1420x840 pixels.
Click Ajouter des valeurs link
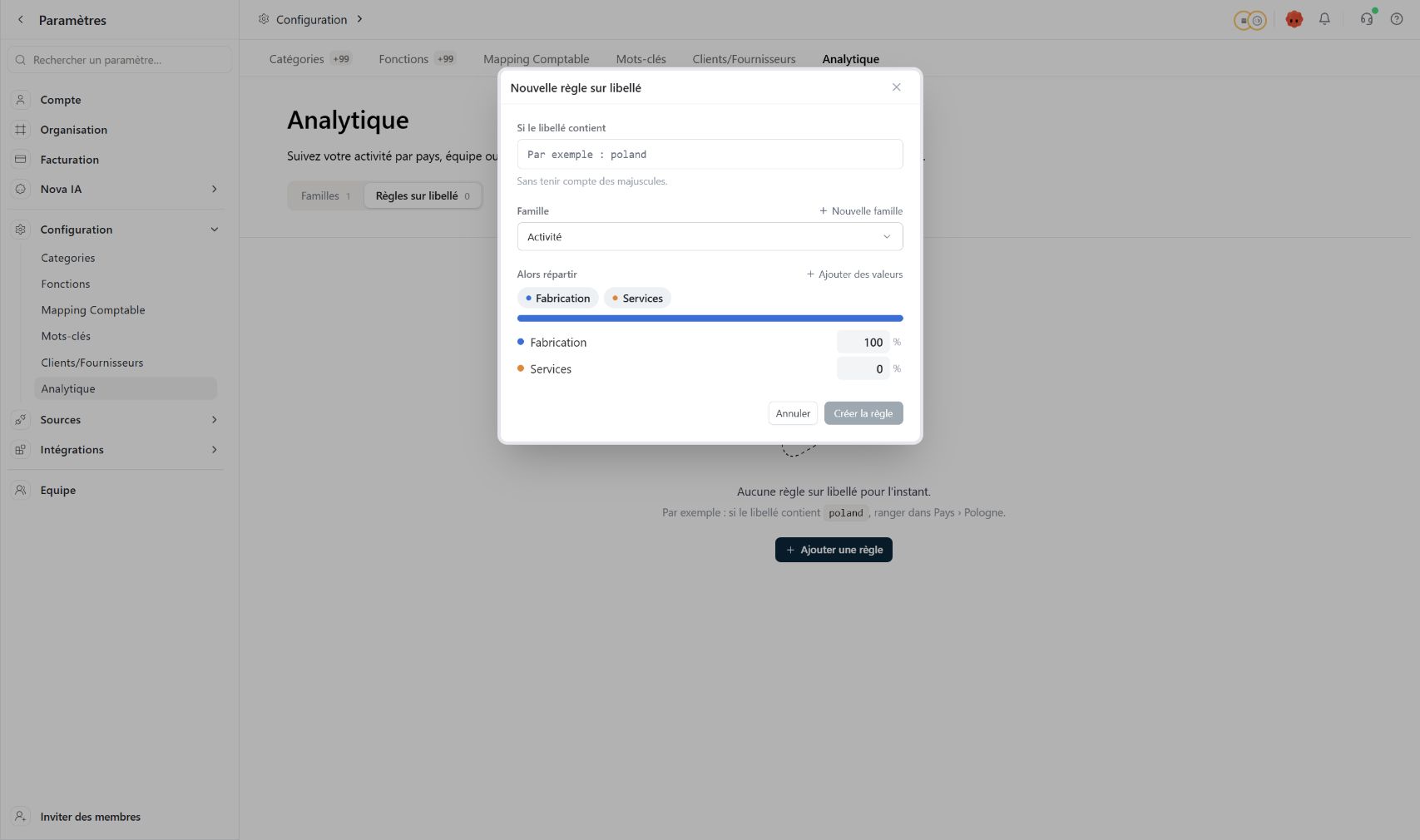point(854,274)
